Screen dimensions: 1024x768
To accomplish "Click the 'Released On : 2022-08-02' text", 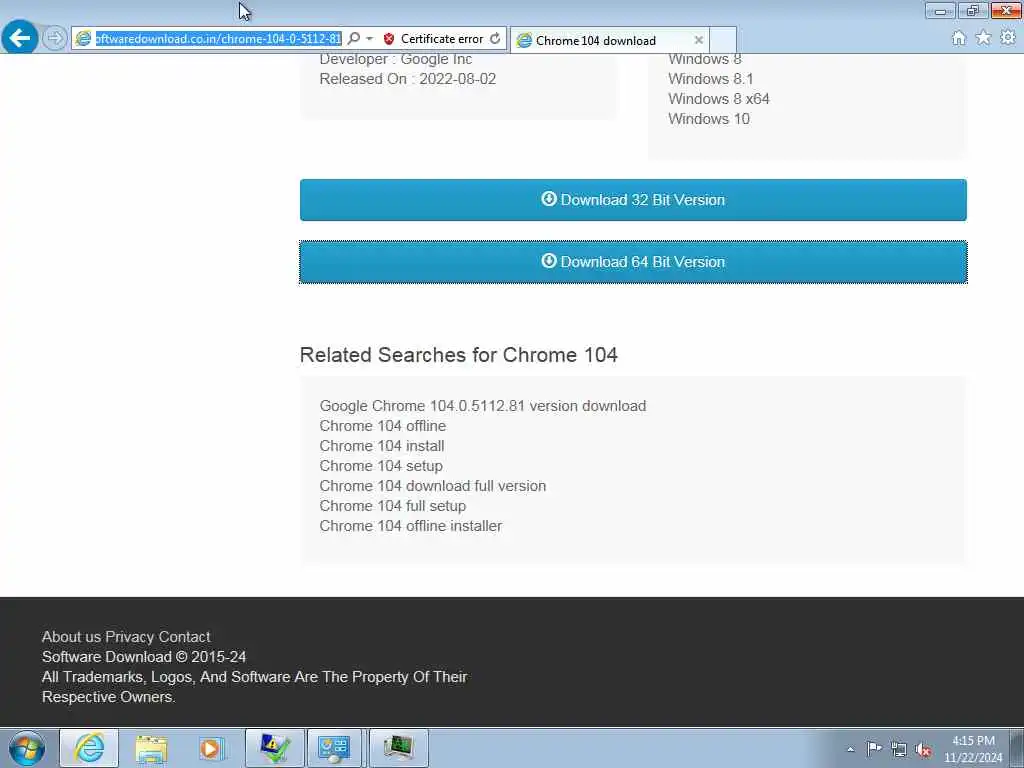I will [x=408, y=79].
